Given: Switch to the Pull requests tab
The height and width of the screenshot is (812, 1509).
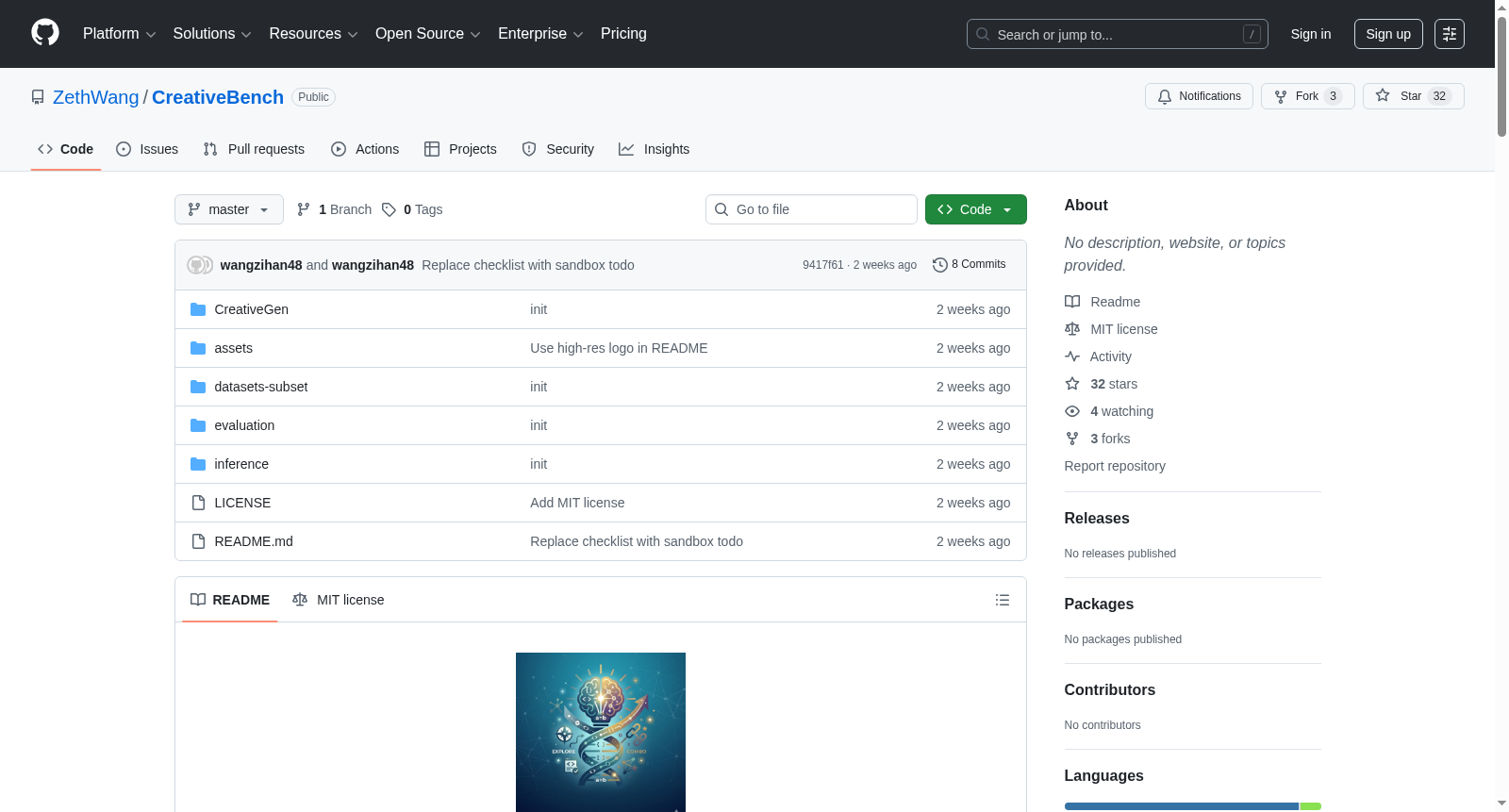Looking at the screenshot, I should 254,149.
